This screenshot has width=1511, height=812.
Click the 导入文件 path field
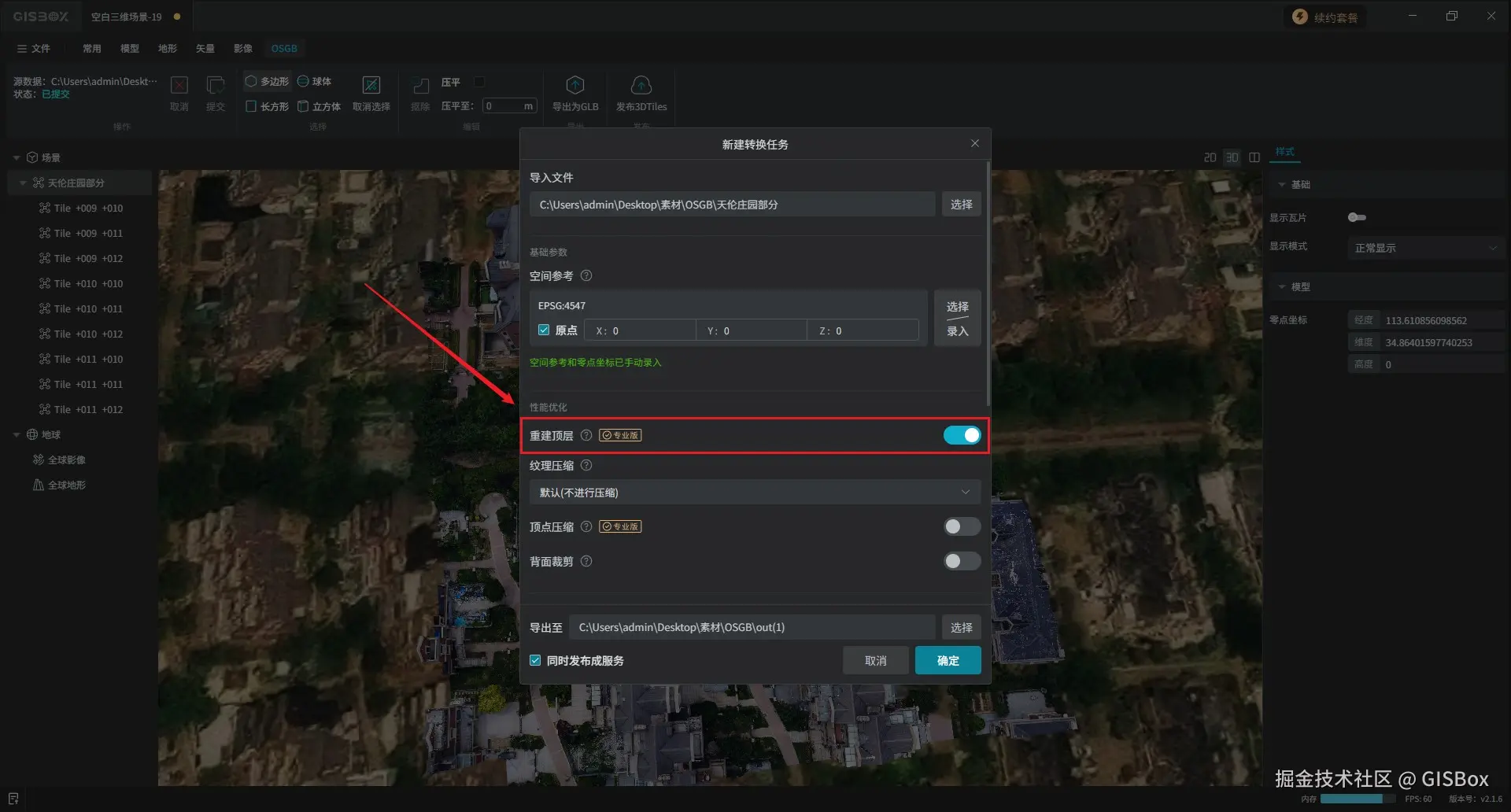tap(733, 205)
